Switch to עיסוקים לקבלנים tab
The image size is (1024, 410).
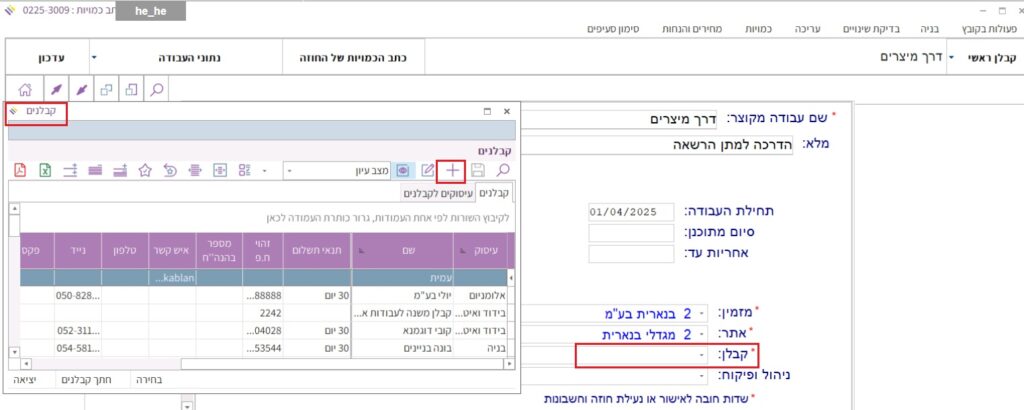tap(438, 192)
